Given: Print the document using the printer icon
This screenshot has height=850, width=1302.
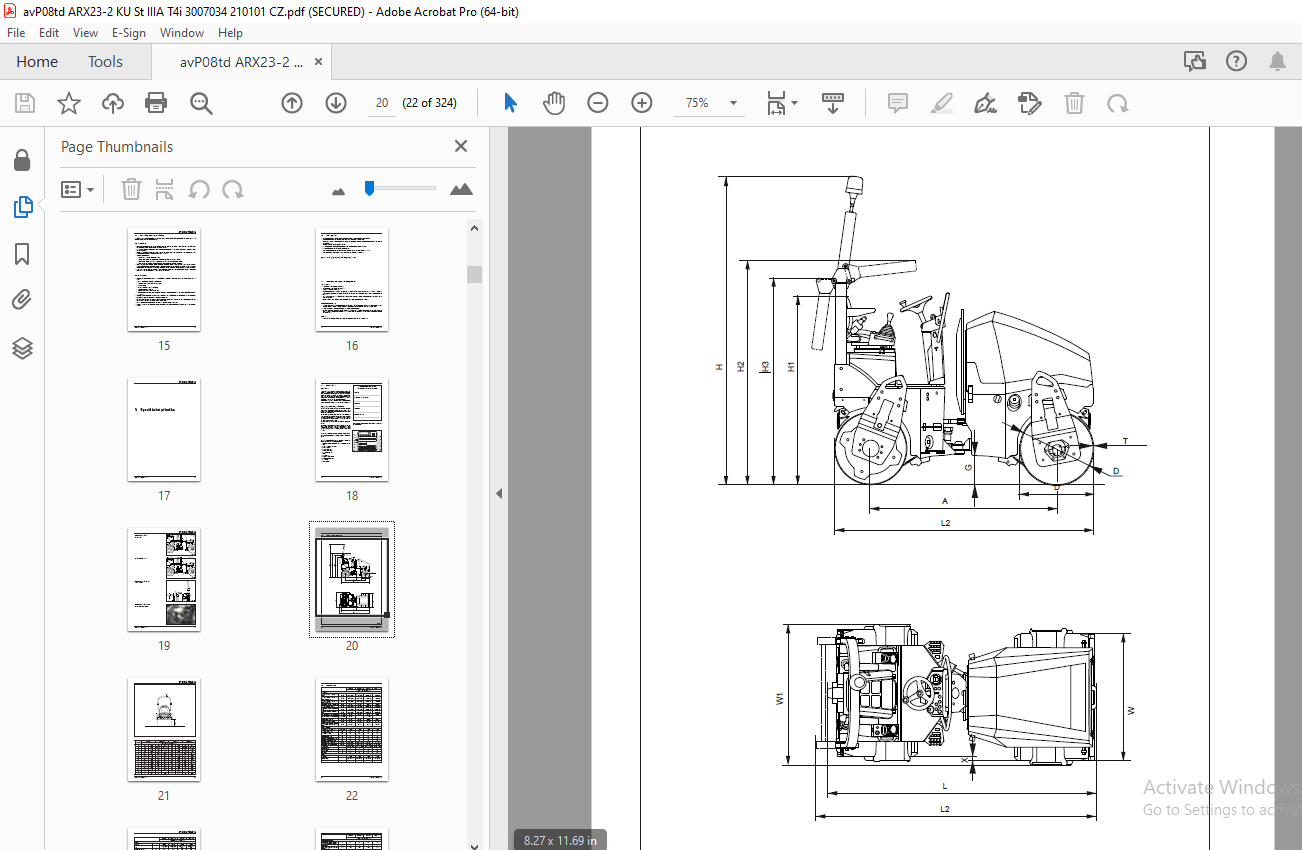Looking at the screenshot, I should tap(156, 103).
